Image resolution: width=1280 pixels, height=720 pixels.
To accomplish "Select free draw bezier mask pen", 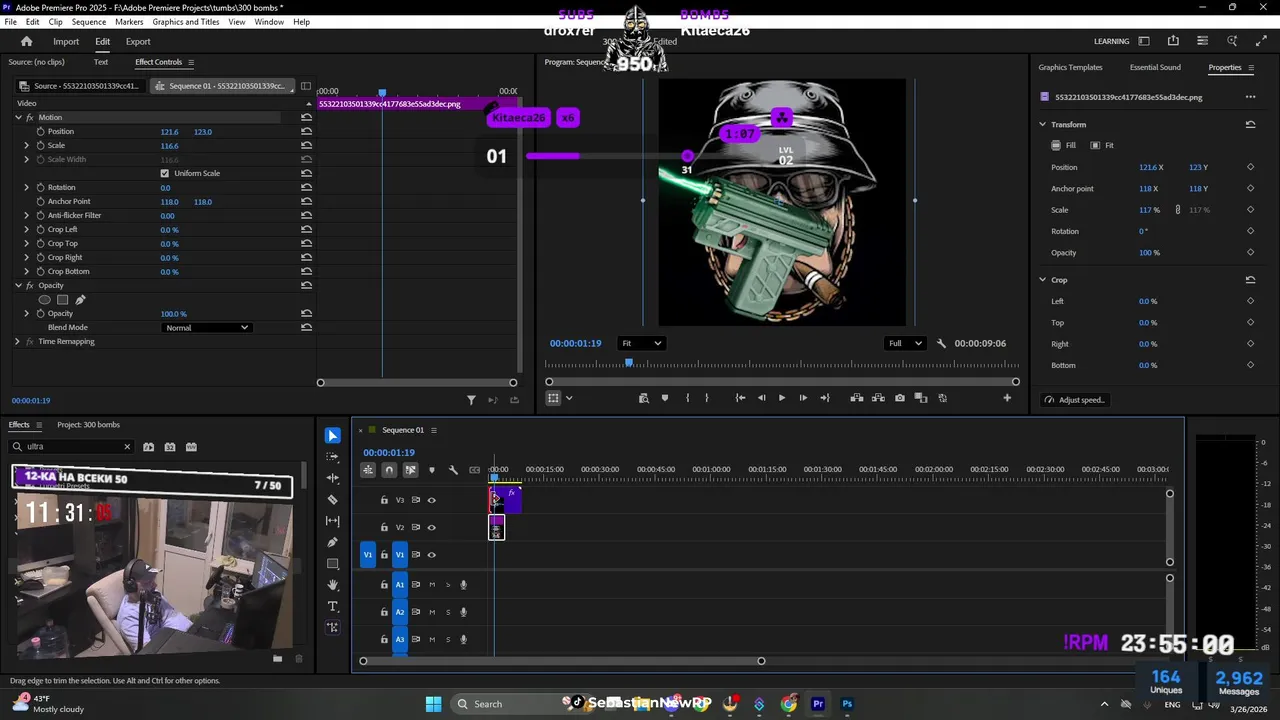I will [80, 300].
